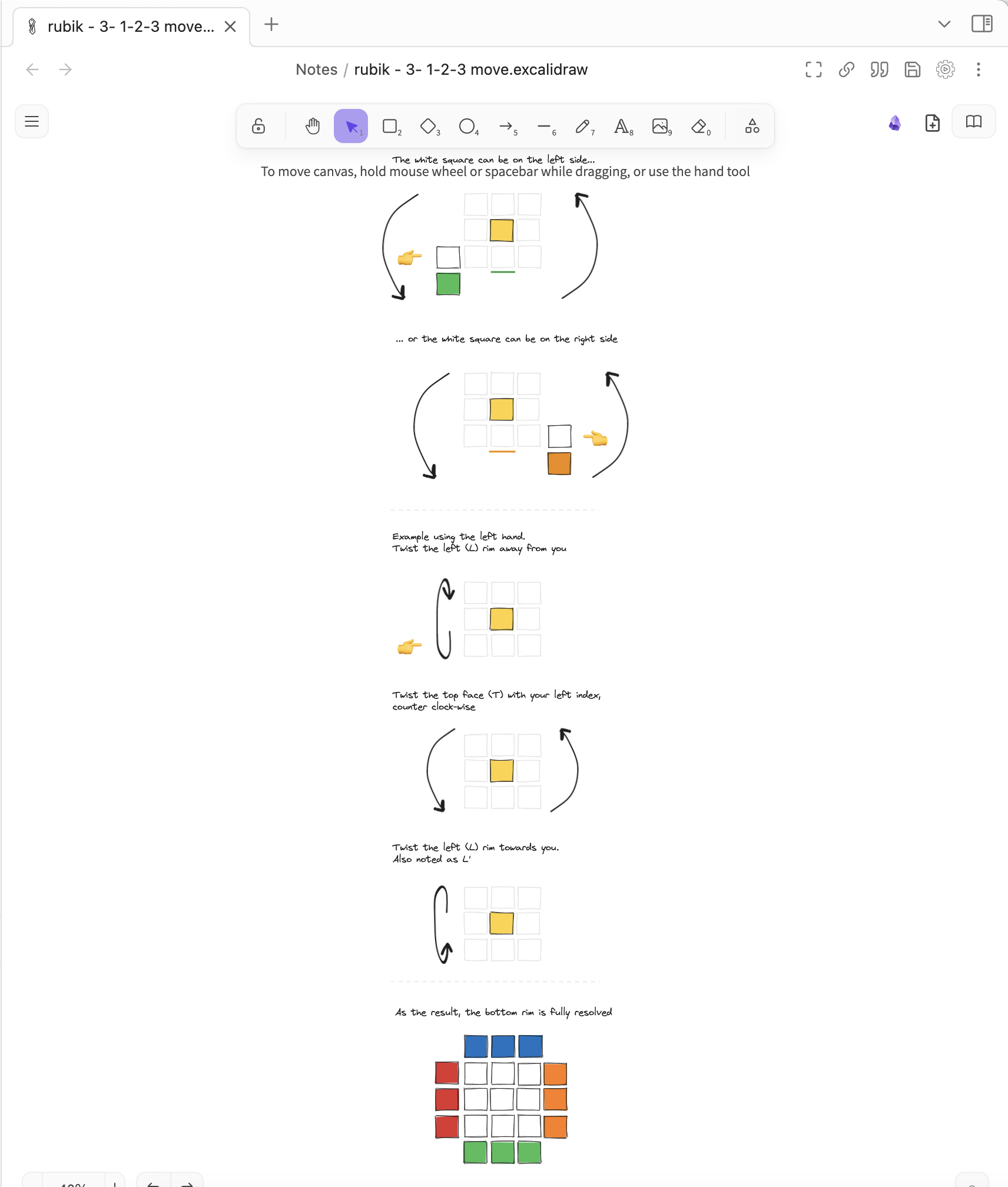Toggle the keep-tool-active lock
1008x1187 pixels.
(259, 125)
